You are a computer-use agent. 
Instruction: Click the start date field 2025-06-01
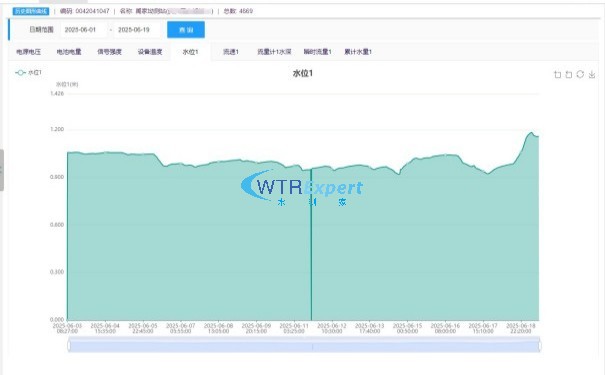pos(83,30)
